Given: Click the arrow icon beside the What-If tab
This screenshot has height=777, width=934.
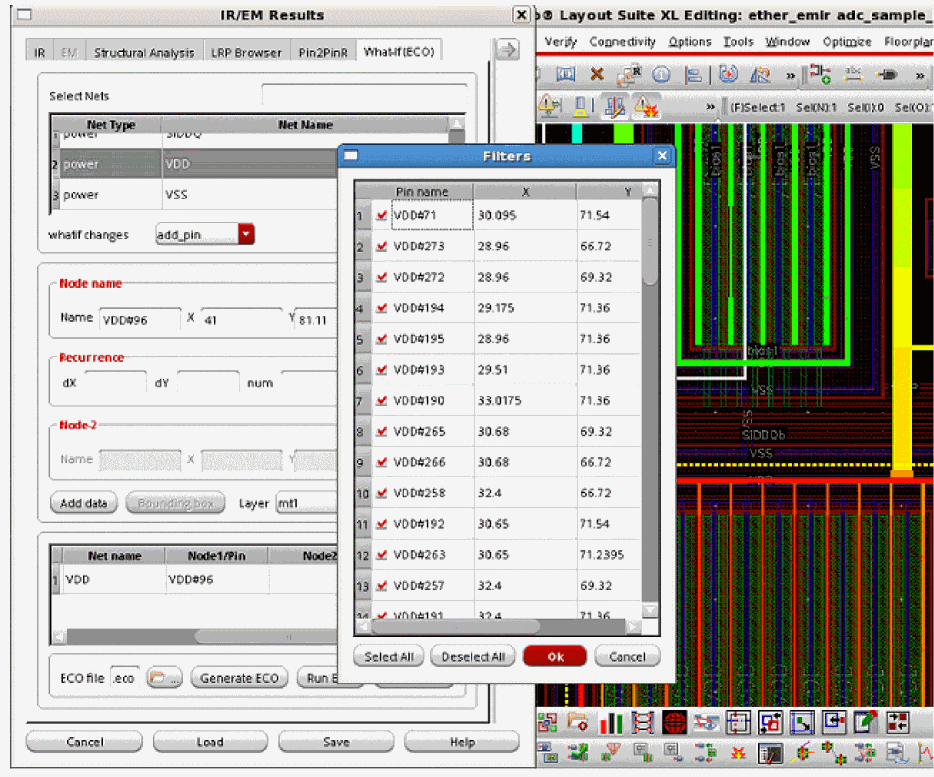Looking at the screenshot, I should [x=507, y=51].
